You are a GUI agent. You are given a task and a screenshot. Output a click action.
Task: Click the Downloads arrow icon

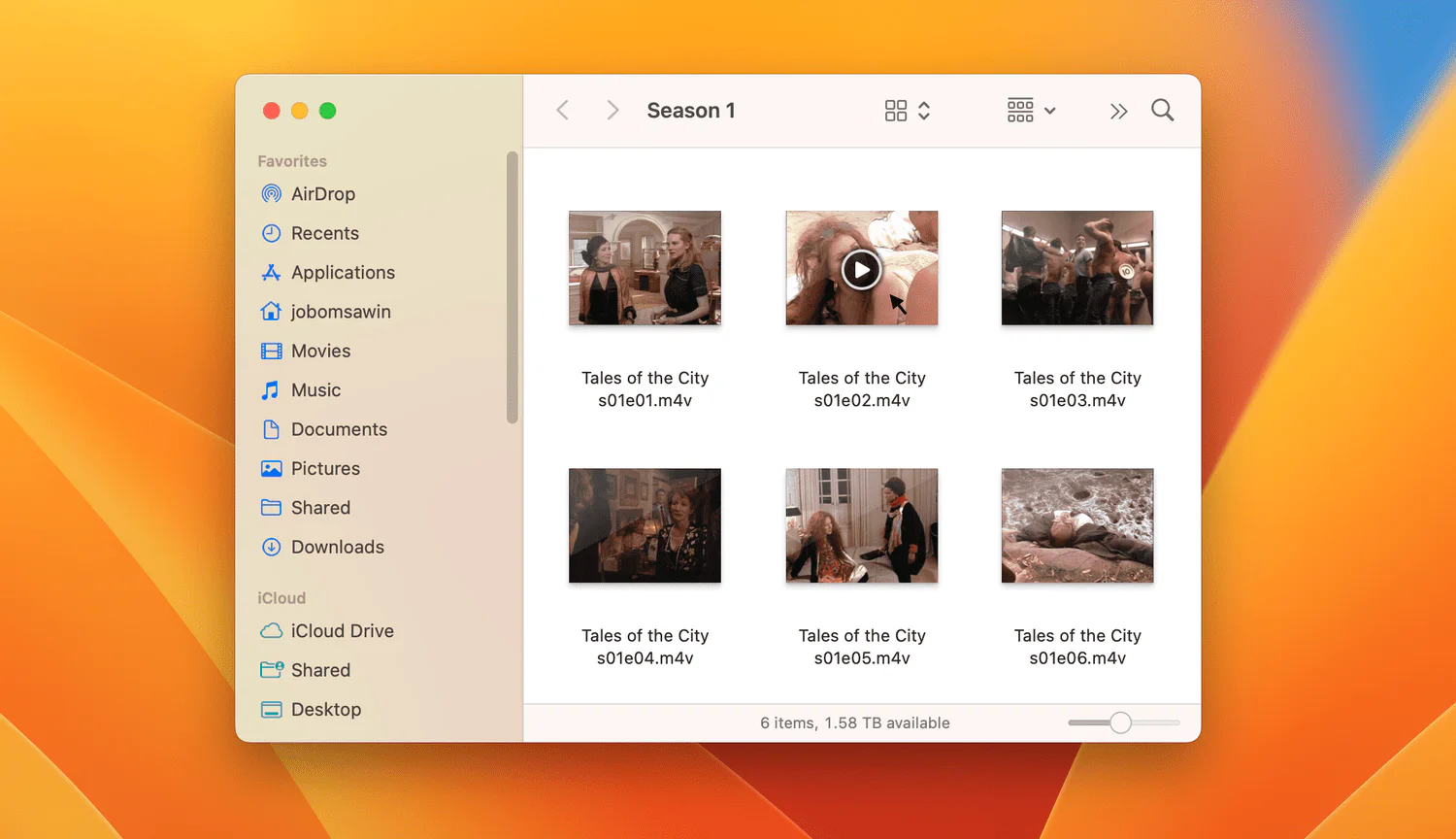272,547
